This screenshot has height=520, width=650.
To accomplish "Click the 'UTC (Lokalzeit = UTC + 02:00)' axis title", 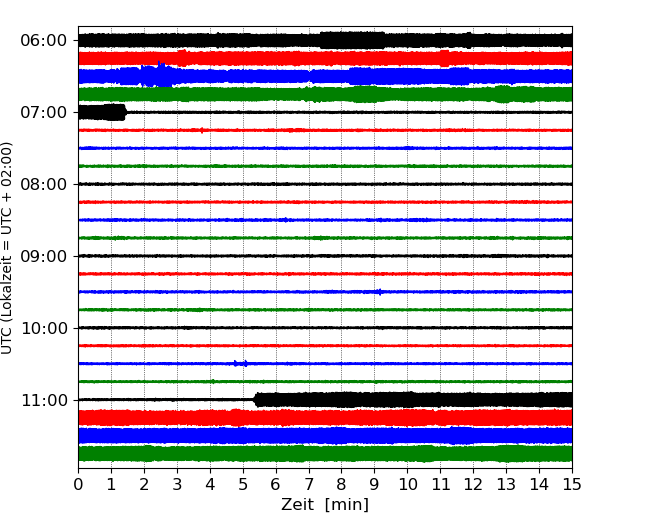I will click(7, 248).
